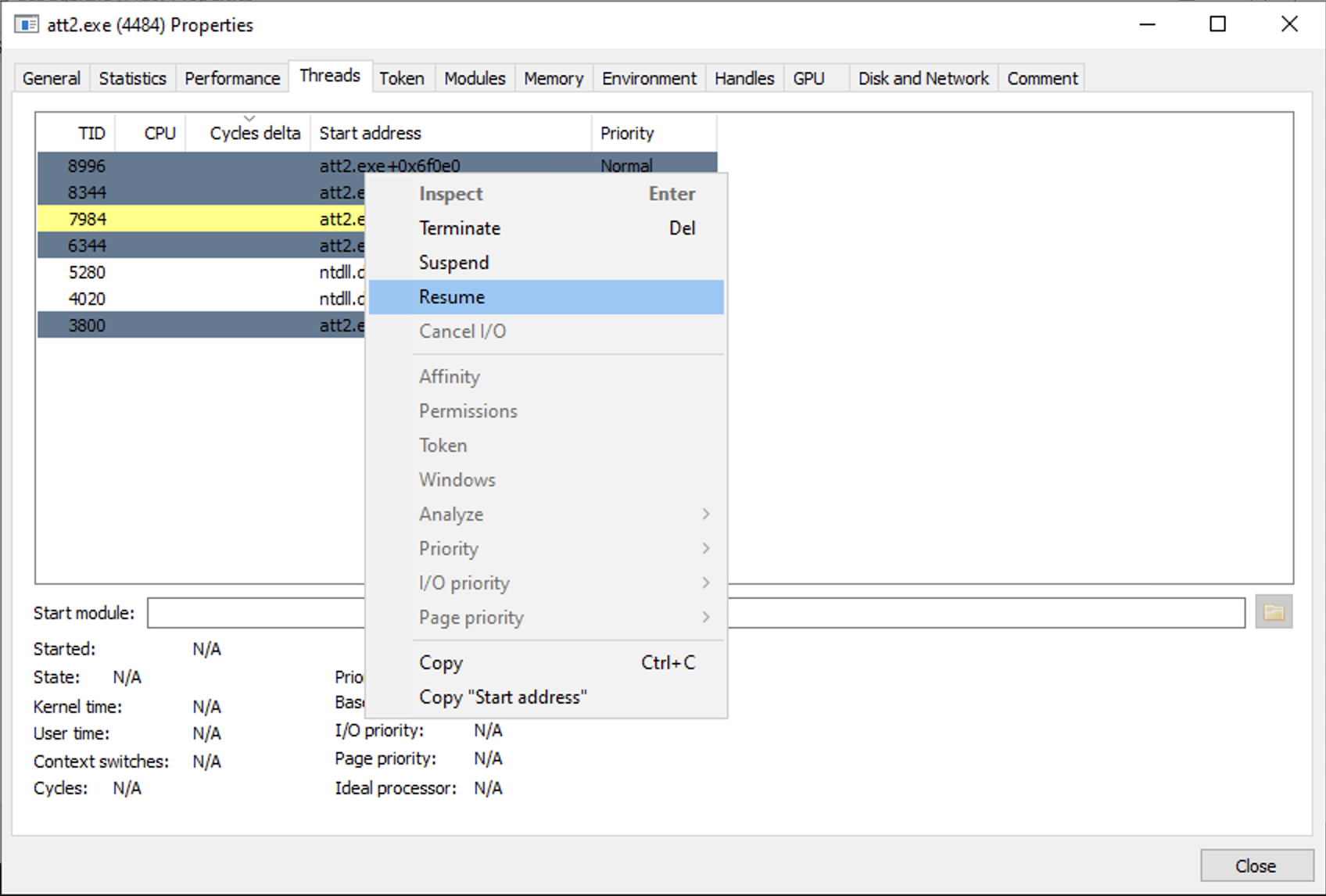Screen dimensions: 1326x896
Task: Switch to the Disk and Network tab
Action: pyautogui.click(x=923, y=78)
